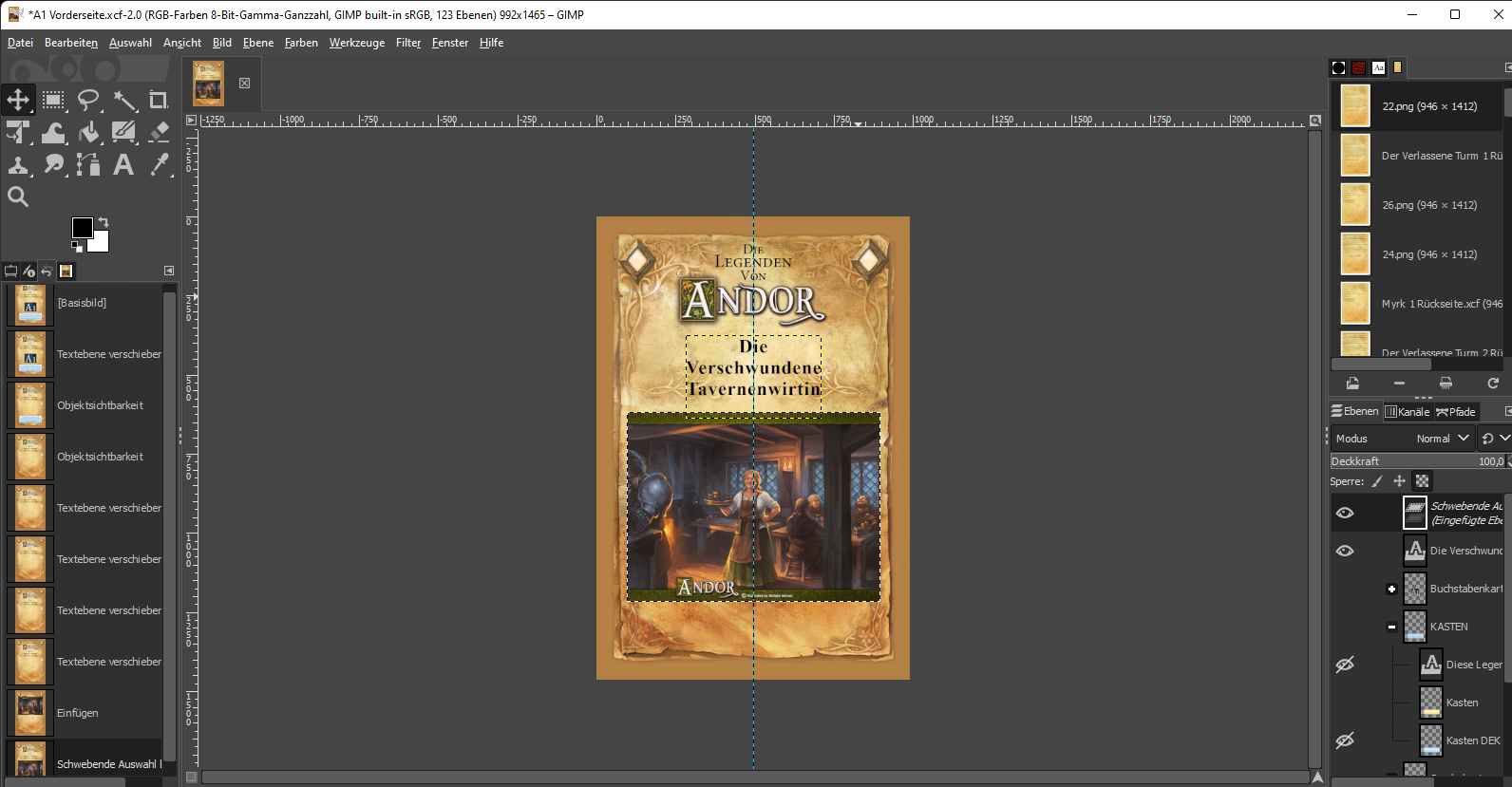The width and height of the screenshot is (1512, 787).
Task: Select the Bucket Fill tool
Action: (88, 132)
